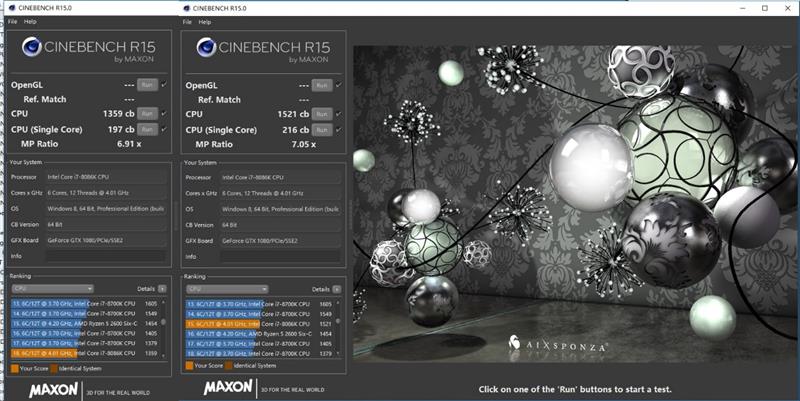
Task: Toggle single core checkbox beside 197 cb
Action: (x=164, y=129)
